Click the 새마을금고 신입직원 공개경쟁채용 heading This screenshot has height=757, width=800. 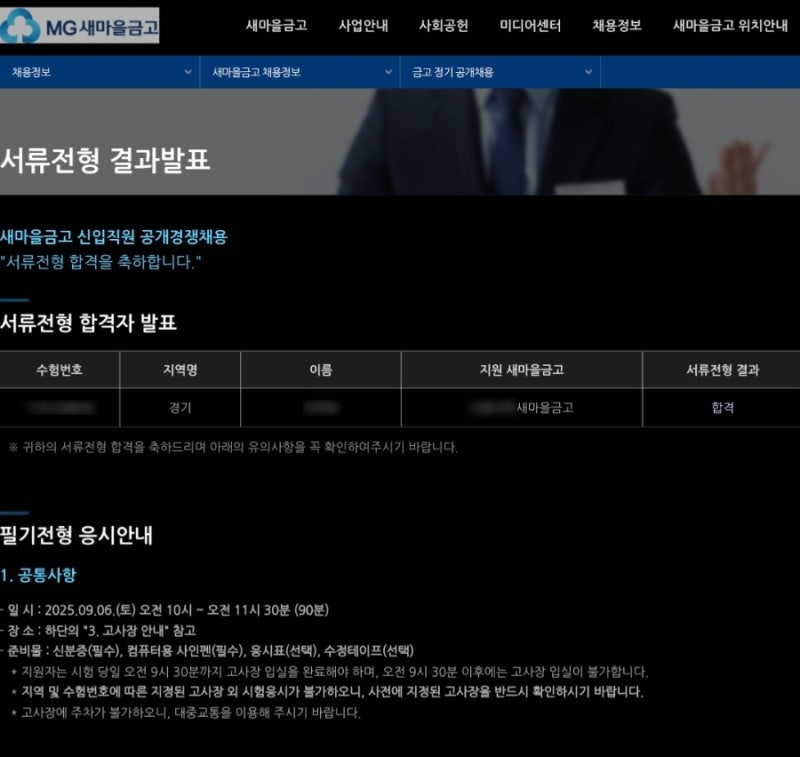pyautogui.click(x=114, y=237)
